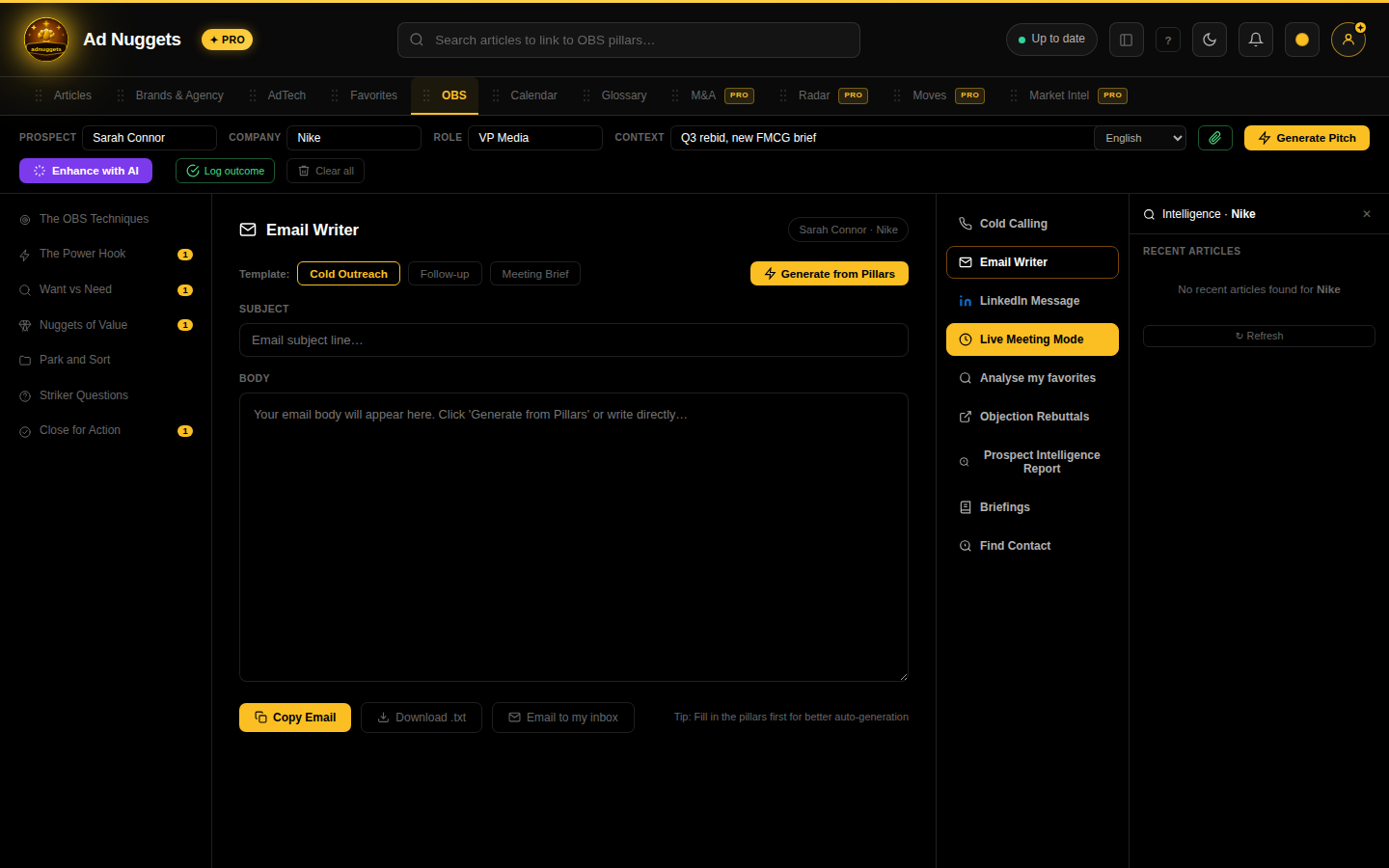Click the paperclip attachment icon

pyautogui.click(x=1215, y=138)
